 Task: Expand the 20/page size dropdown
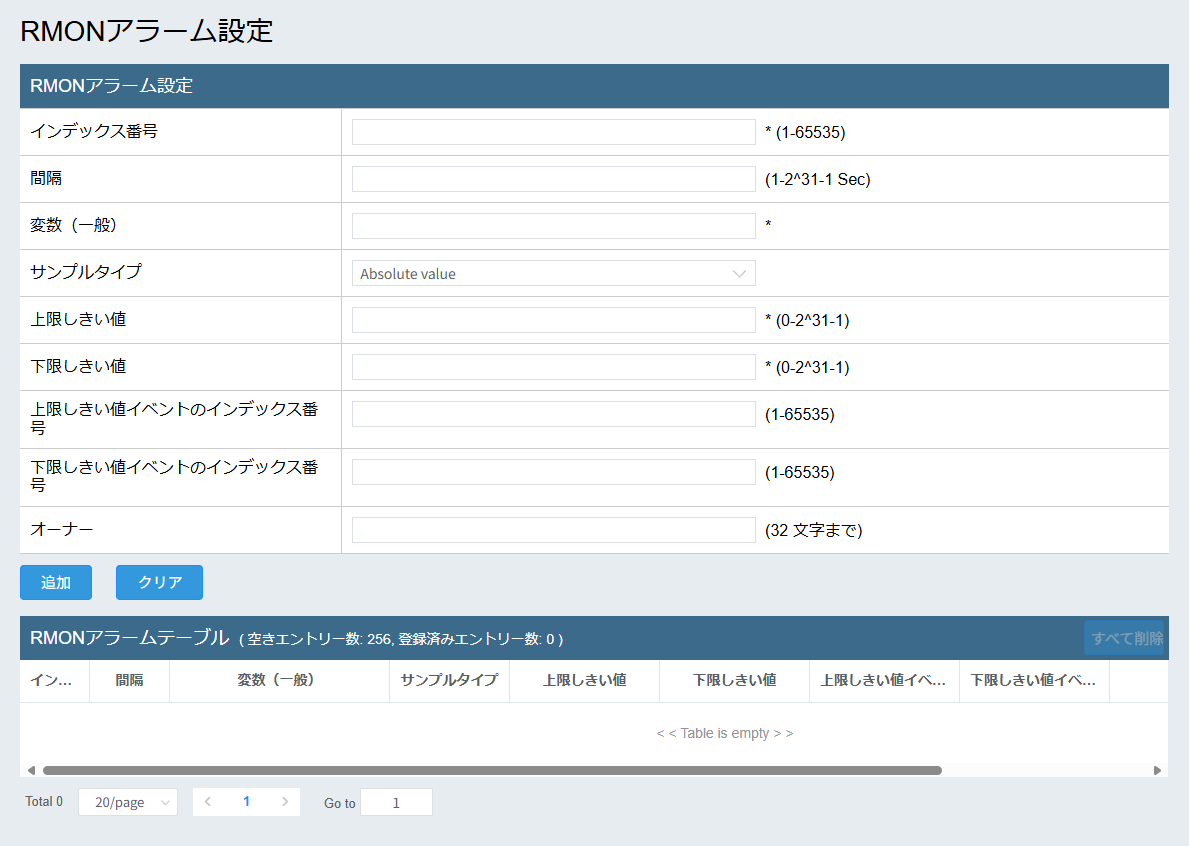point(128,802)
